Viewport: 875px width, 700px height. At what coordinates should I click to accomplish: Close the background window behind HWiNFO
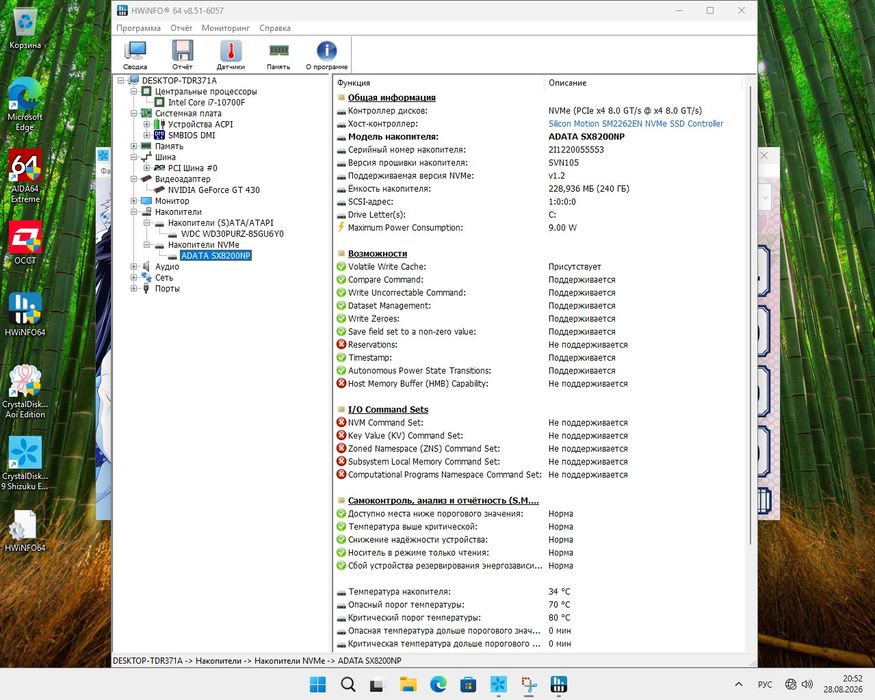pyautogui.click(x=765, y=156)
